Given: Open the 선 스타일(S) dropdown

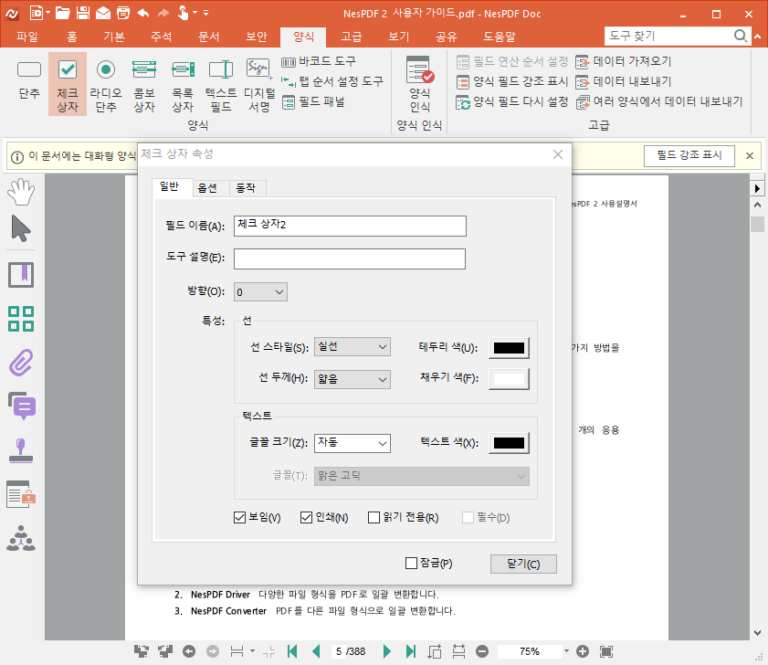Looking at the screenshot, I should pyautogui.click(x=352, y=347).
